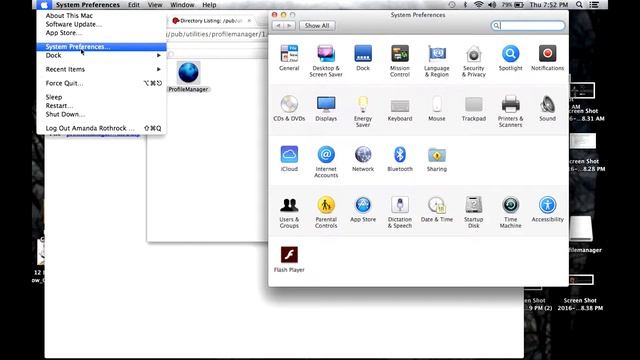Open Date & Time preferences
The image size is (640, 360).
[x=437, y=209]
